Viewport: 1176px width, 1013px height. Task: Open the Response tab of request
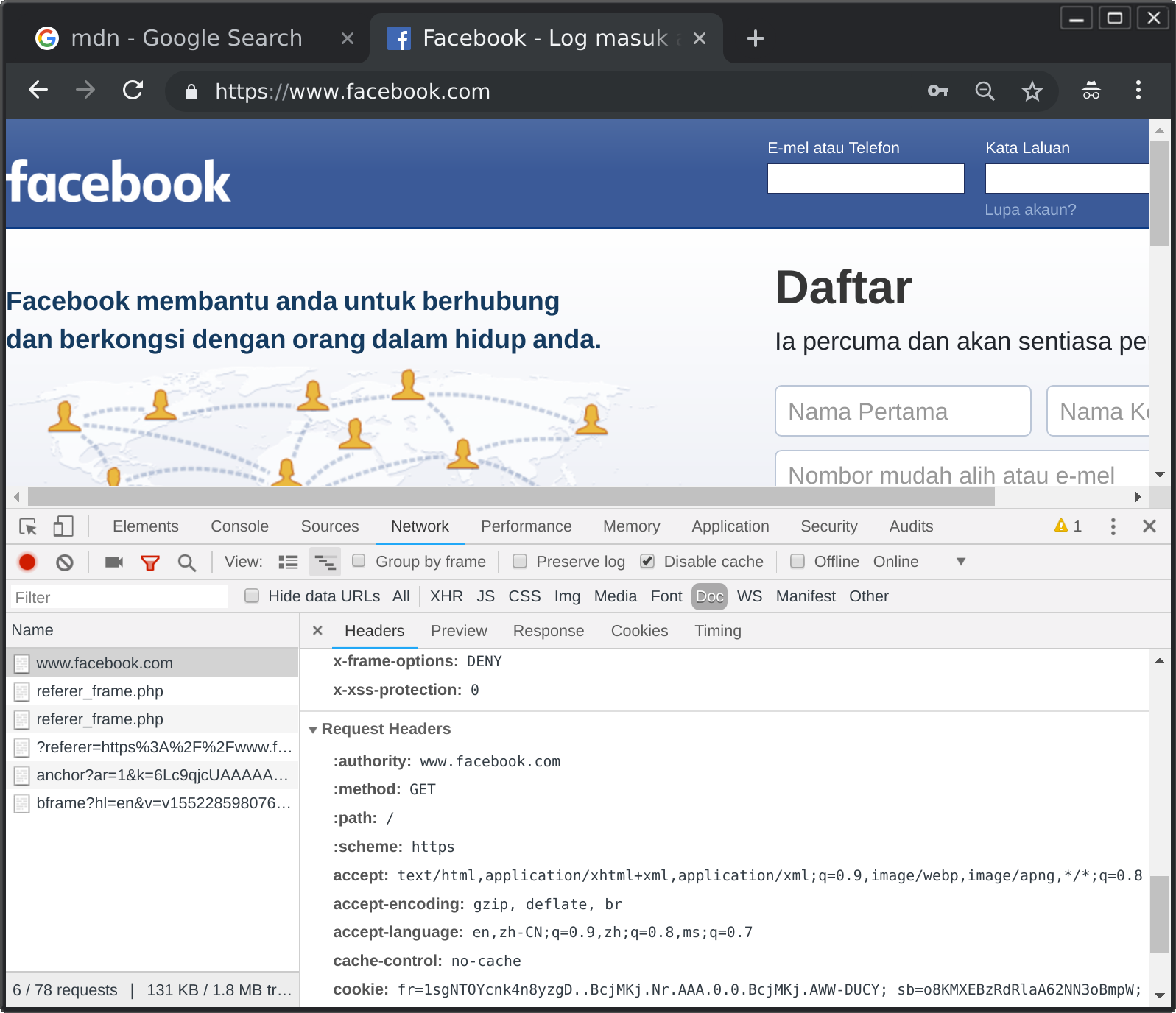coord(549,631)
